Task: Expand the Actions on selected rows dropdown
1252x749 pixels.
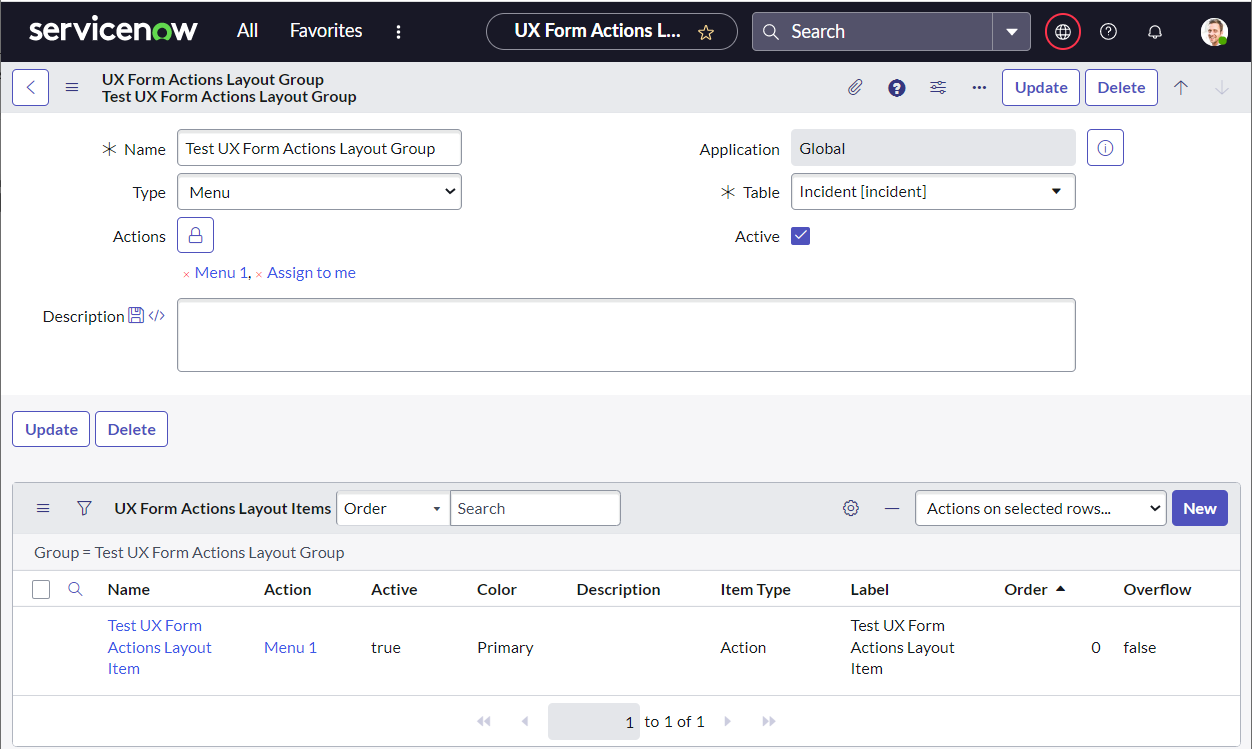Action: point(1040,508)
